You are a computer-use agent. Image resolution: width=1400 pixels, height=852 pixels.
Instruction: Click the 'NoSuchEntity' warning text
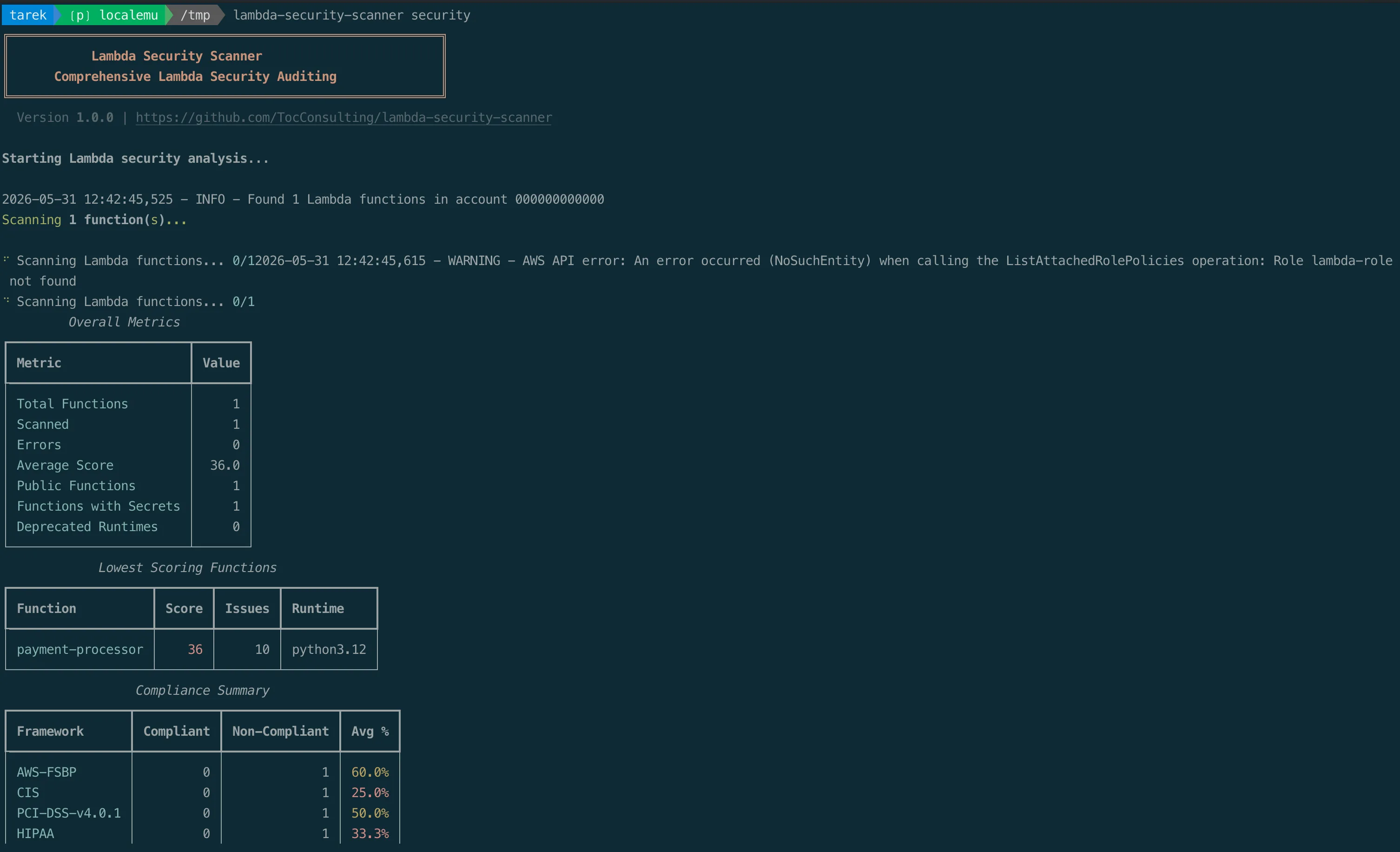pyautogui.click(x=820, y=260)
